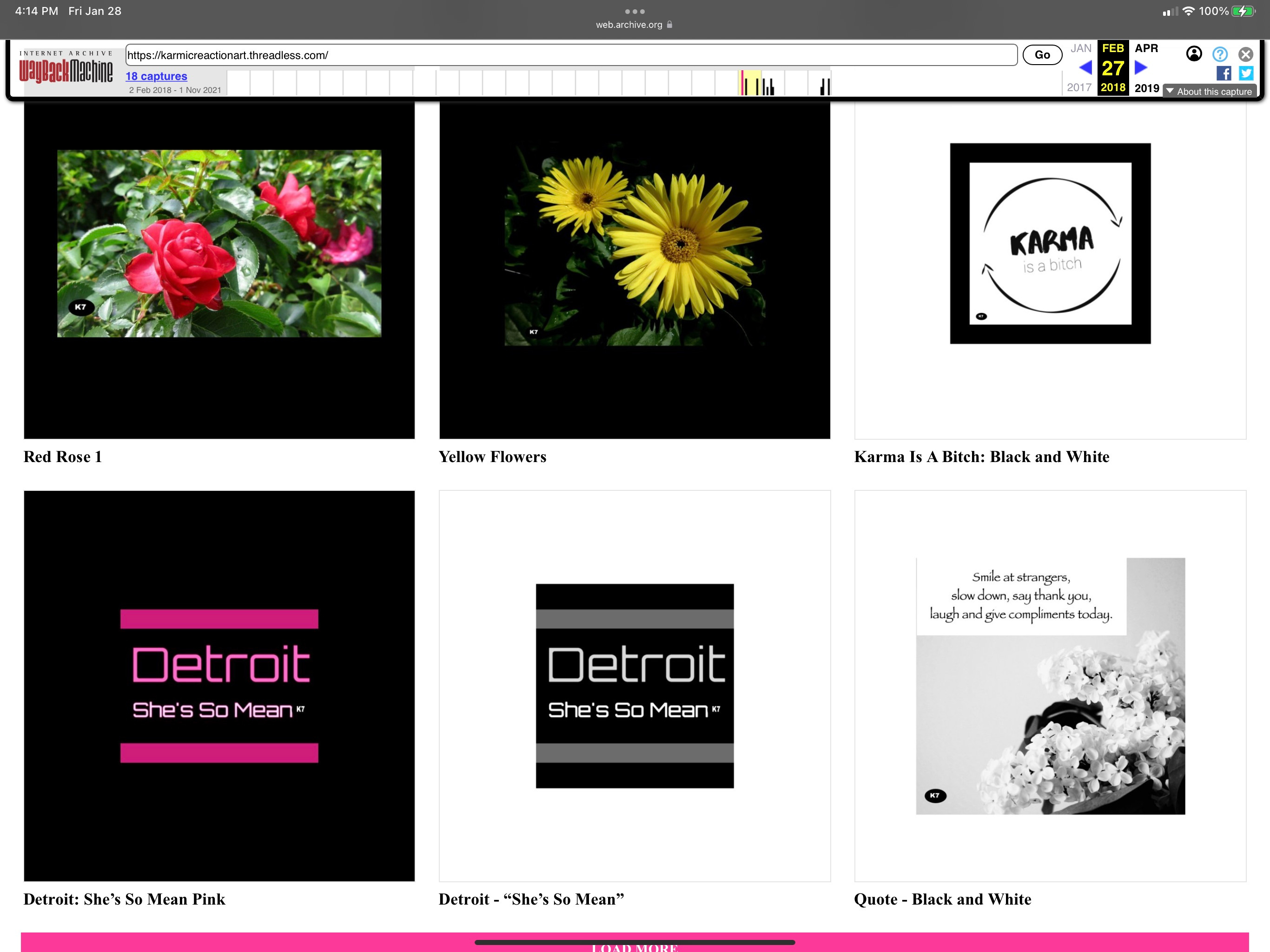Viewport: 1270px width, 952px height.
Task: Tap the padlock icon beside web.archive.org
Action: (669, 25)
